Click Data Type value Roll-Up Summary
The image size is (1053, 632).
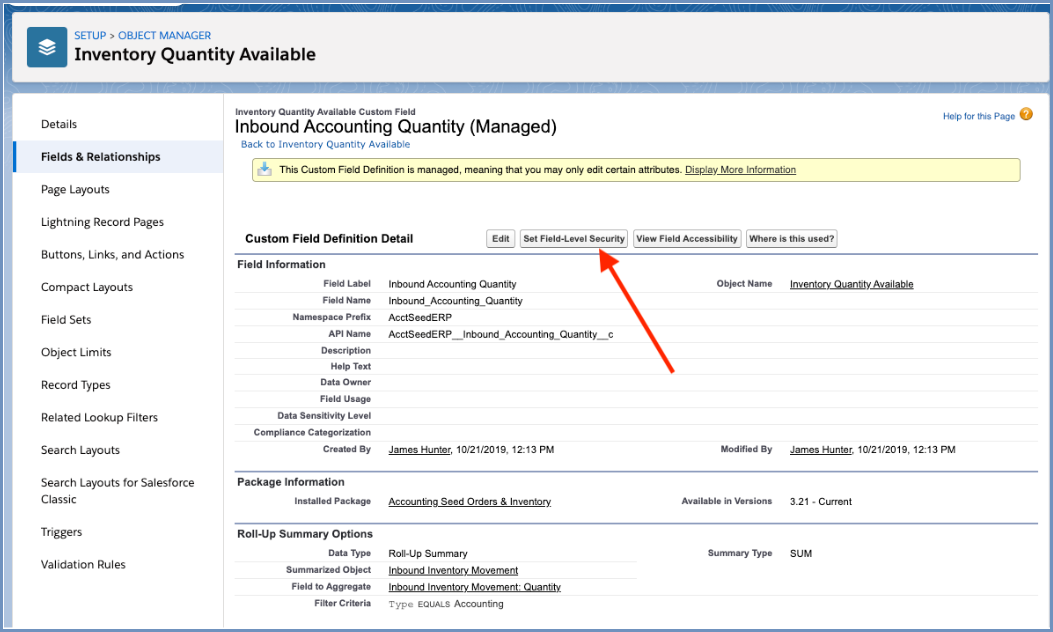428,553
